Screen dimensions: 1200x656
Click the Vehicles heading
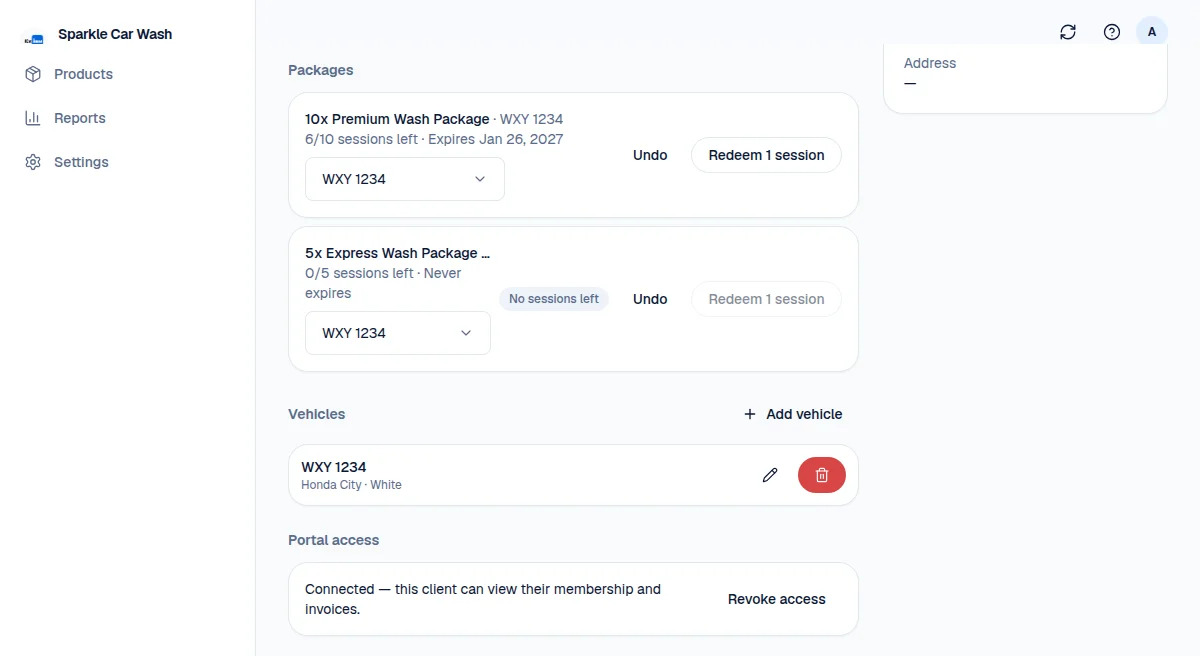coord(317,414)
